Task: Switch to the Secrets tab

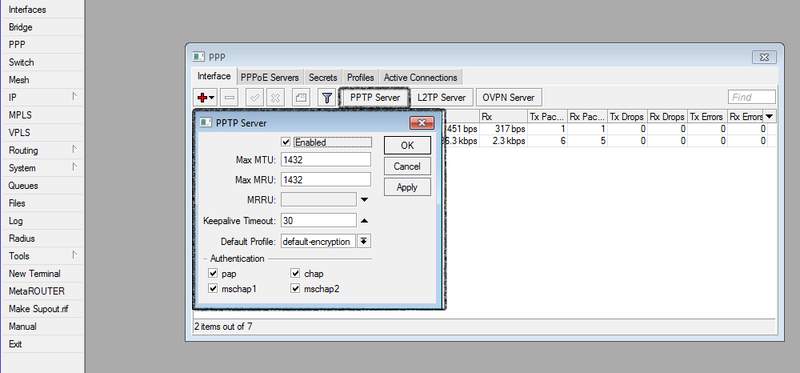Action: click(x=323, y=78)
